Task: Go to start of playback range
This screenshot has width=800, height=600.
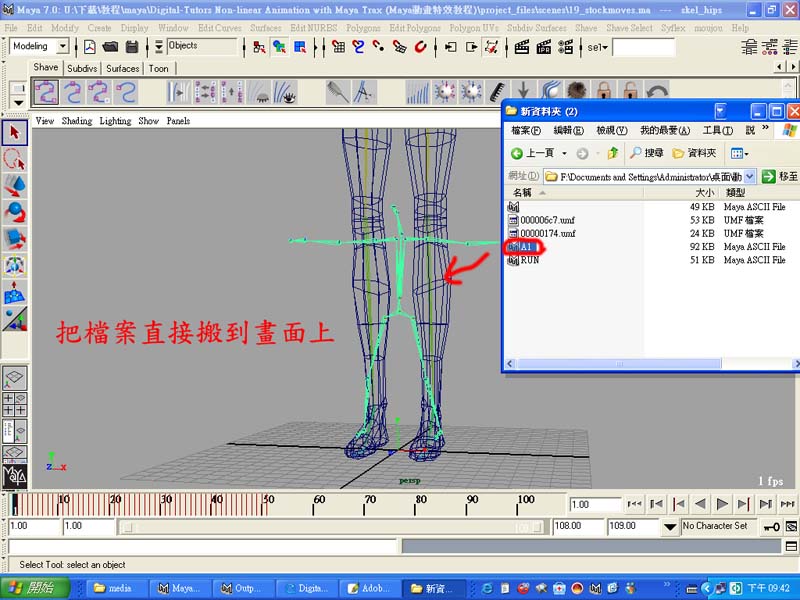Action: coord(634,504)
